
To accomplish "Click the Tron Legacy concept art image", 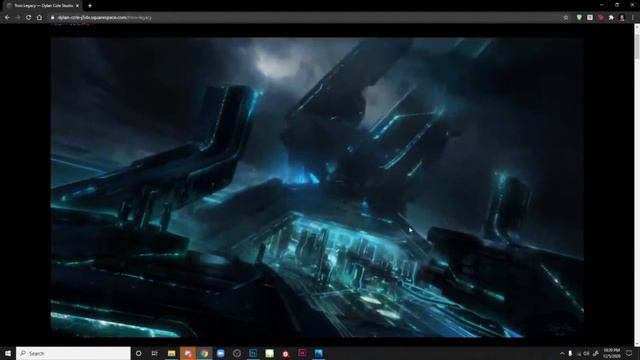I will coord(317,187).
